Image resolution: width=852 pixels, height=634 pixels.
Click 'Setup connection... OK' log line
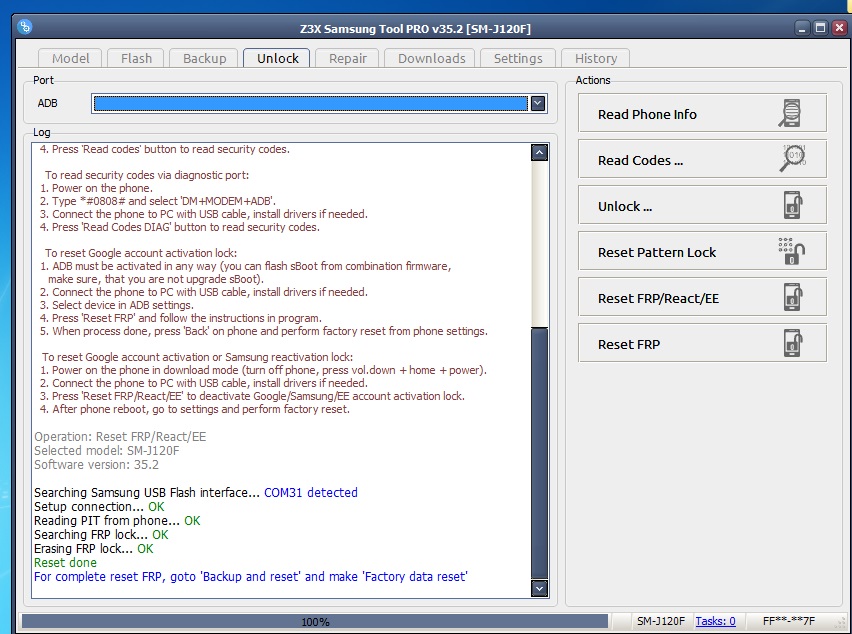[x=99, y=506]
